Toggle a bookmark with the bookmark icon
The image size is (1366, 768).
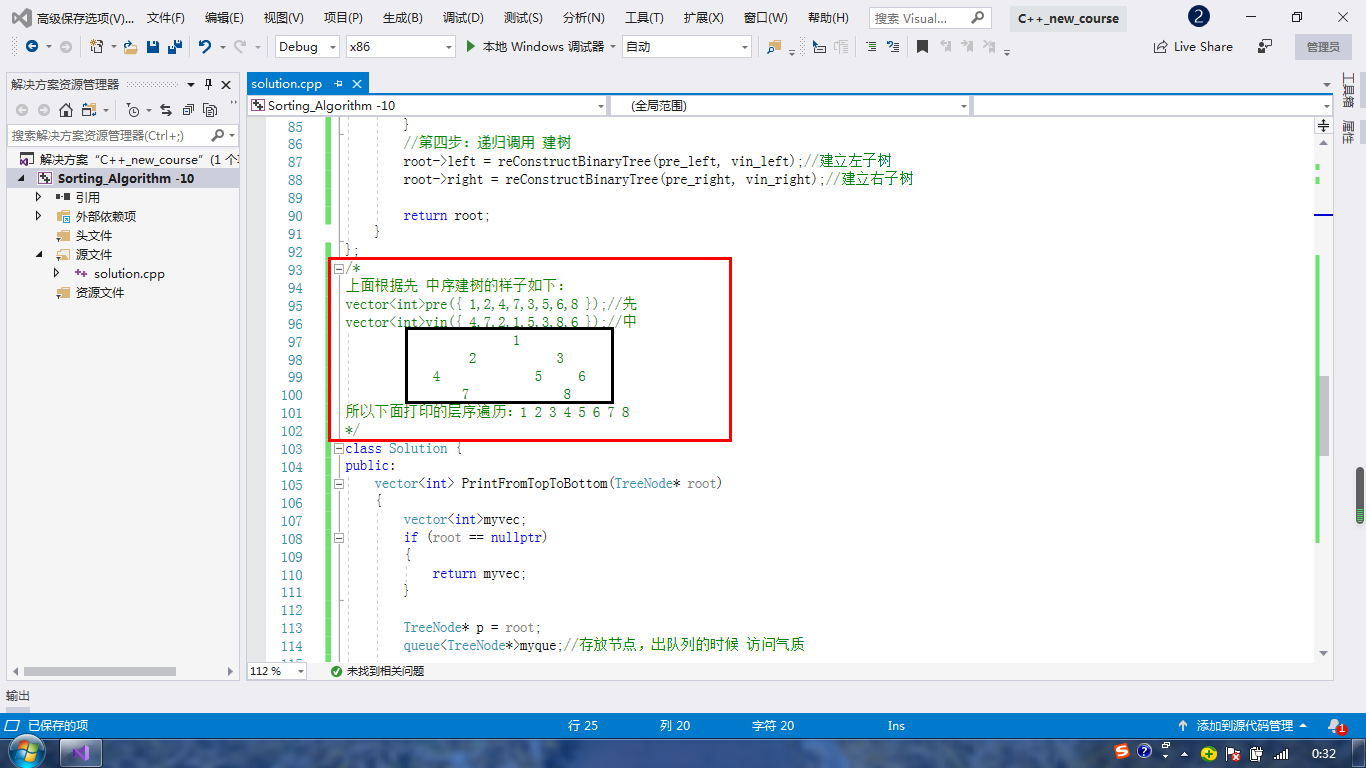point(922,46)
